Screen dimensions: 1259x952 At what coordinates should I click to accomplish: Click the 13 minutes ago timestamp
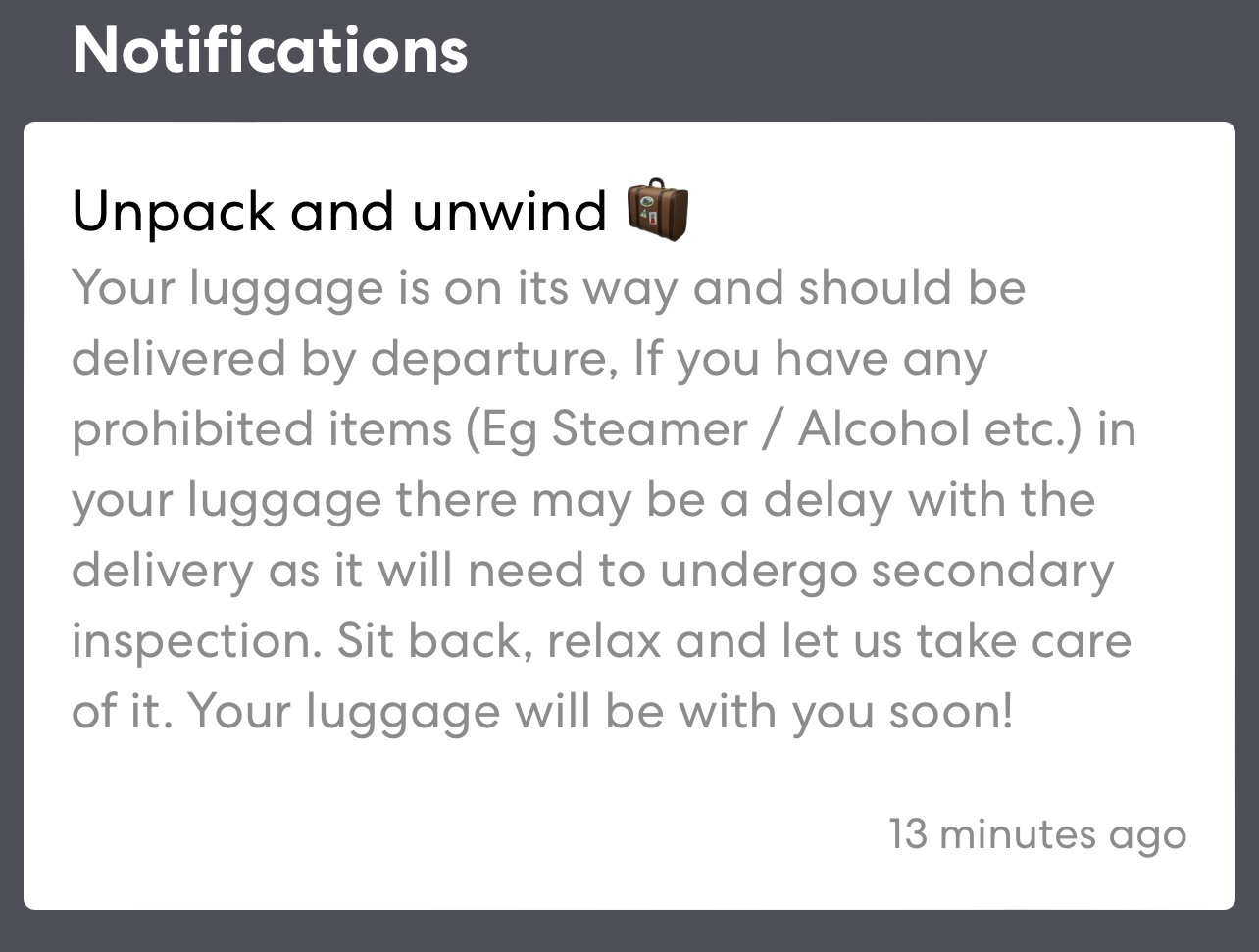tap(1037, 834)
